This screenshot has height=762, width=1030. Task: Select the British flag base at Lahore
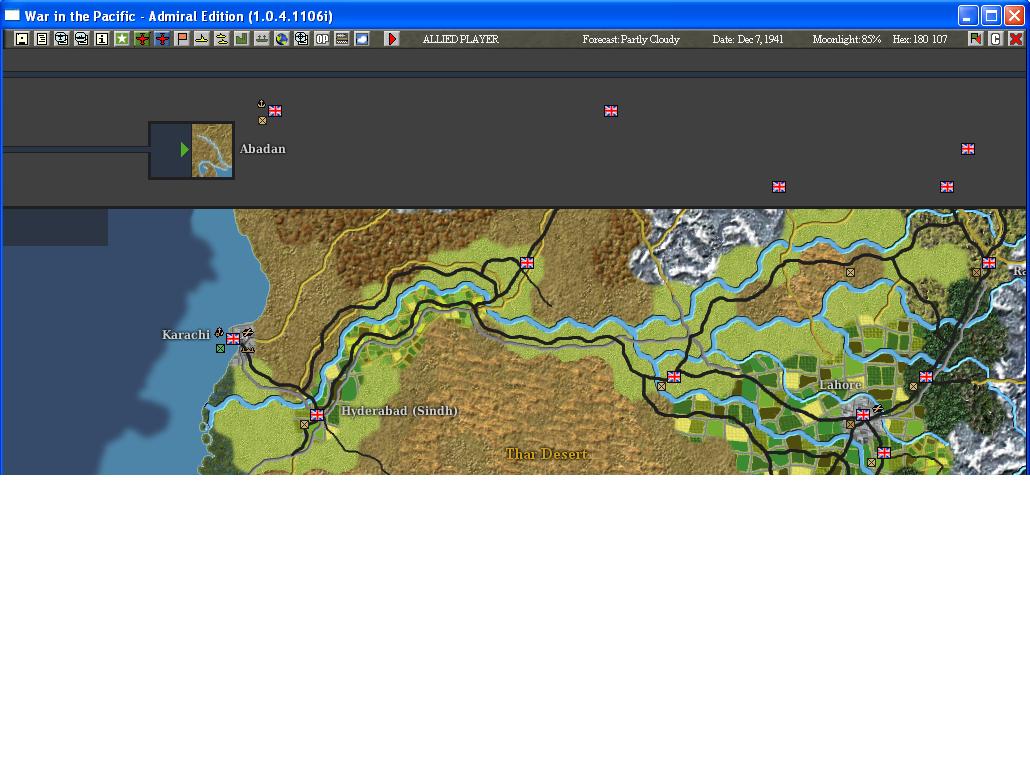pyautogui.click(x=863, y=415)
